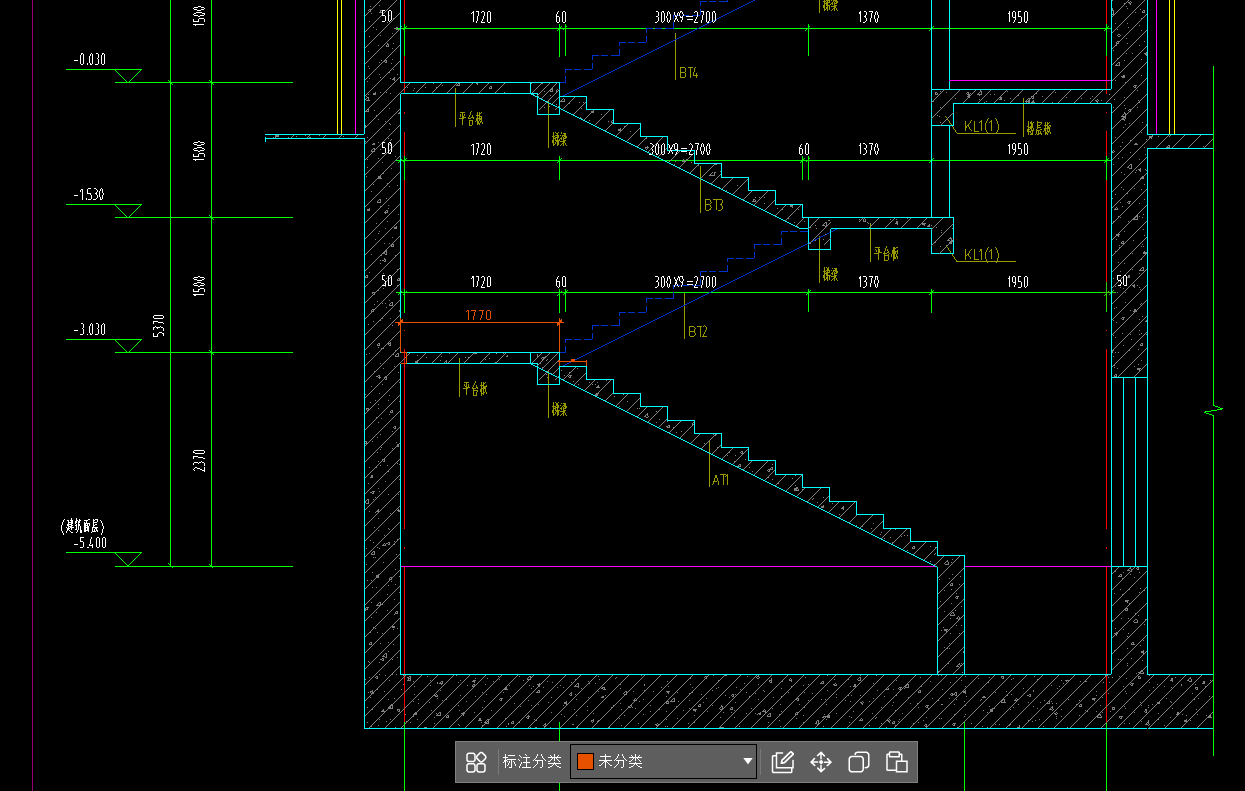Click the edit annotation pencil icon

click(x=783, y=762)
